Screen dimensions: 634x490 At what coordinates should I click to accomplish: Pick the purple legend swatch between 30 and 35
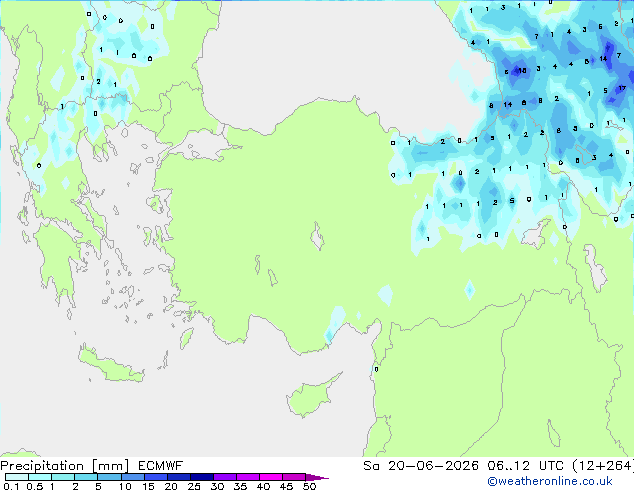(225, 477)
